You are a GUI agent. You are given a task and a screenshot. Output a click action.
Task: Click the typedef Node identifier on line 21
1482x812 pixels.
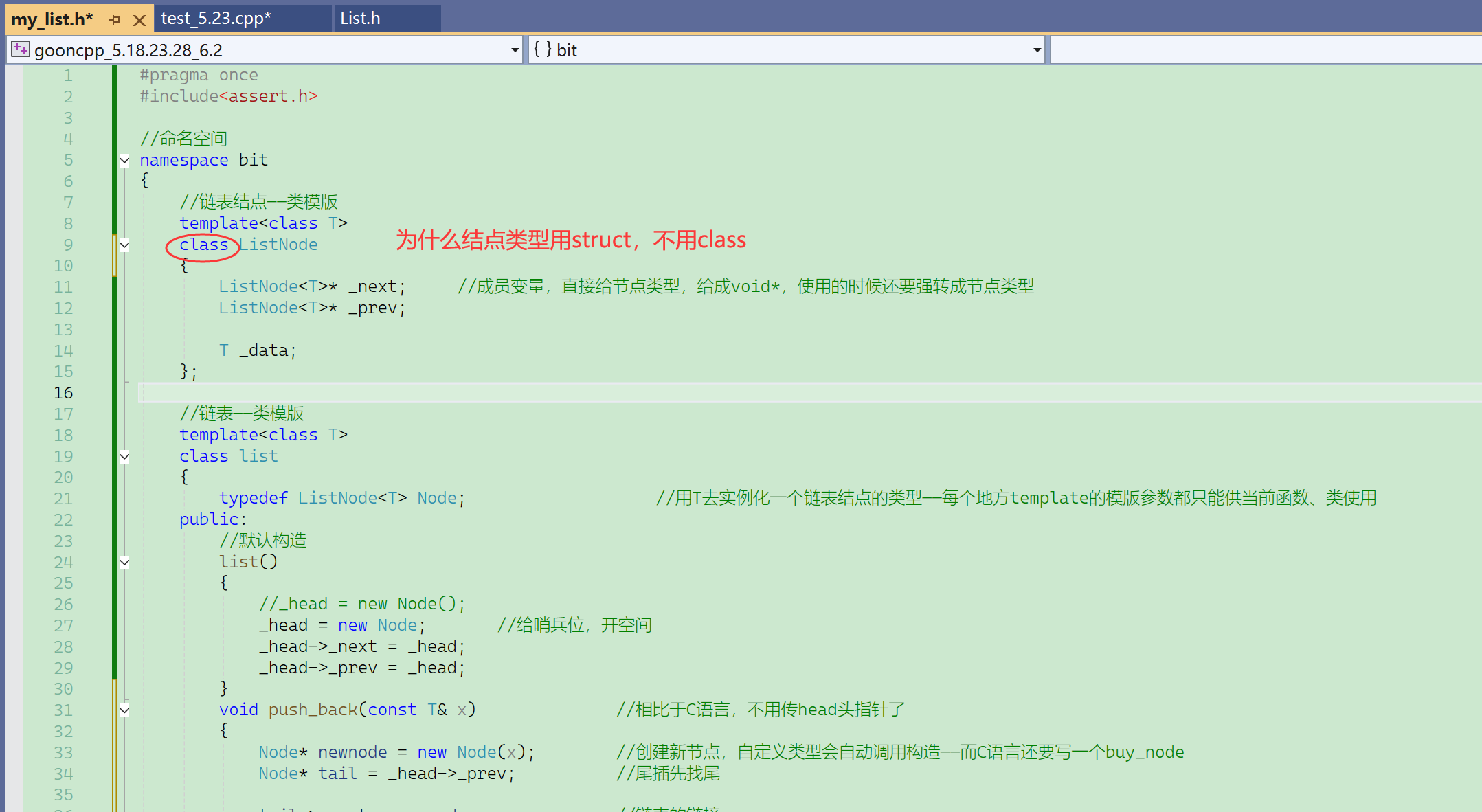point(436,498)
